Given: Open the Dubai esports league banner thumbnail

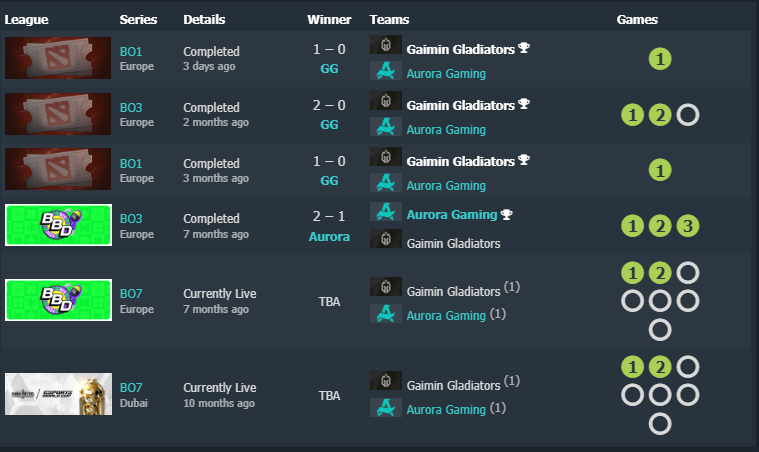Looking at the screenshot, I should [58, 394].
